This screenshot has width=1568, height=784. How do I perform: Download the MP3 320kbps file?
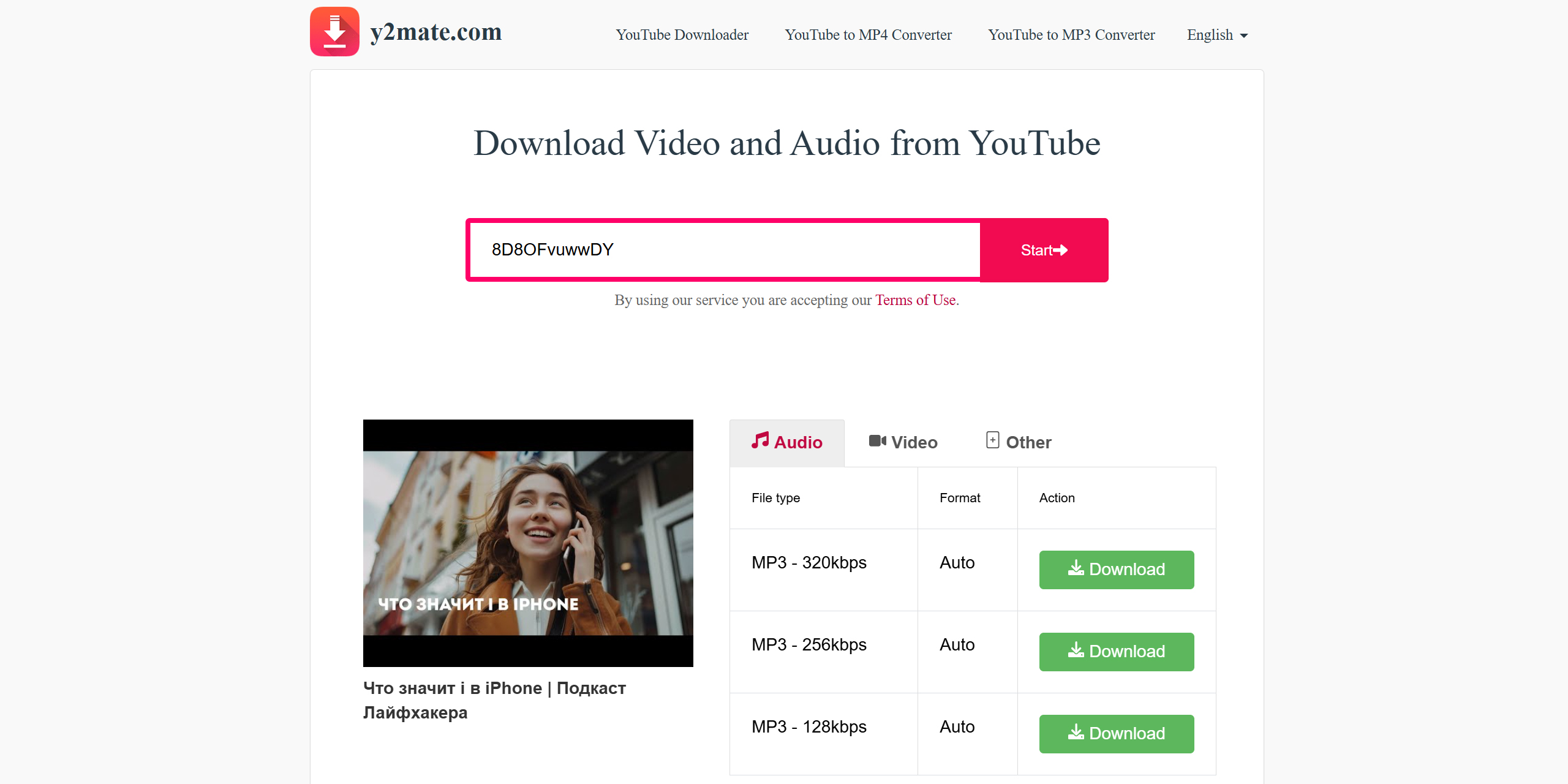tap(1117, 570)
